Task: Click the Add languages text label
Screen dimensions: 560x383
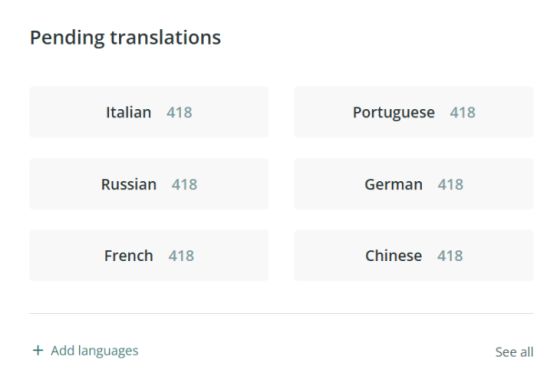Action: (x=95, y=351)
